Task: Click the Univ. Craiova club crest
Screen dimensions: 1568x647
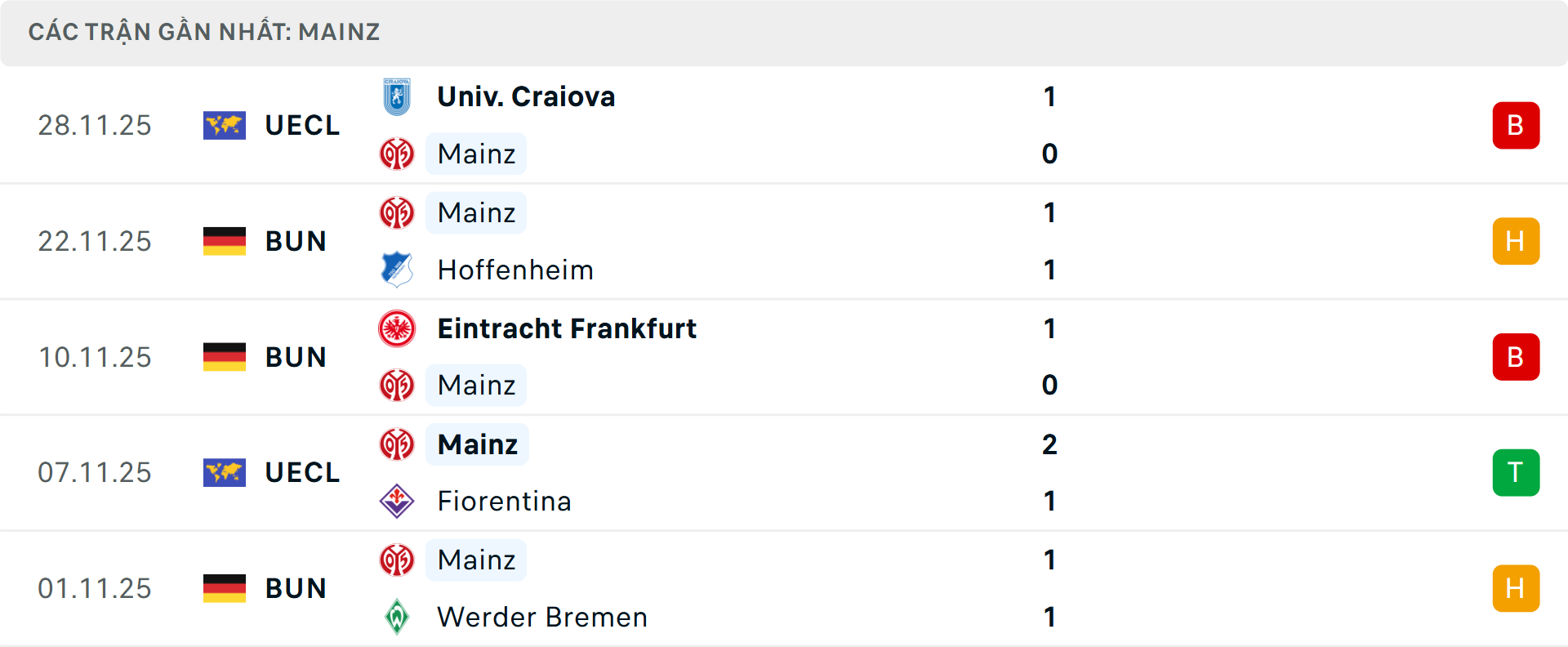Action: pyautogui.click(x=397, y=97)
